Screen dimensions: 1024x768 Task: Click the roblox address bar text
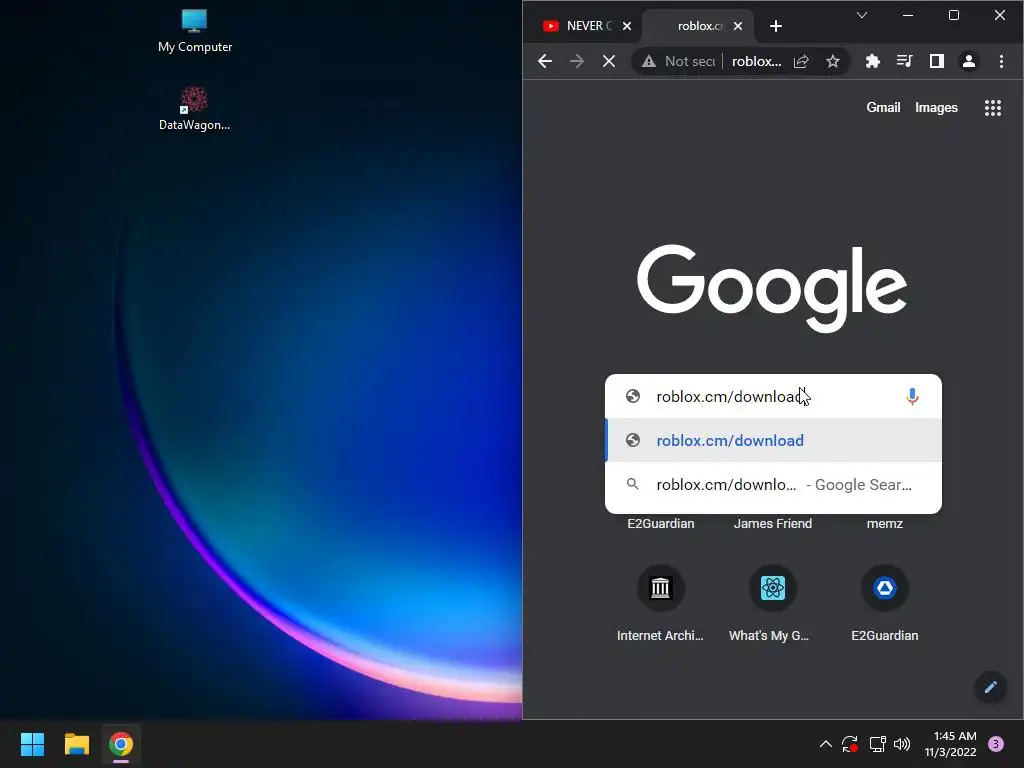click(756, 61)
